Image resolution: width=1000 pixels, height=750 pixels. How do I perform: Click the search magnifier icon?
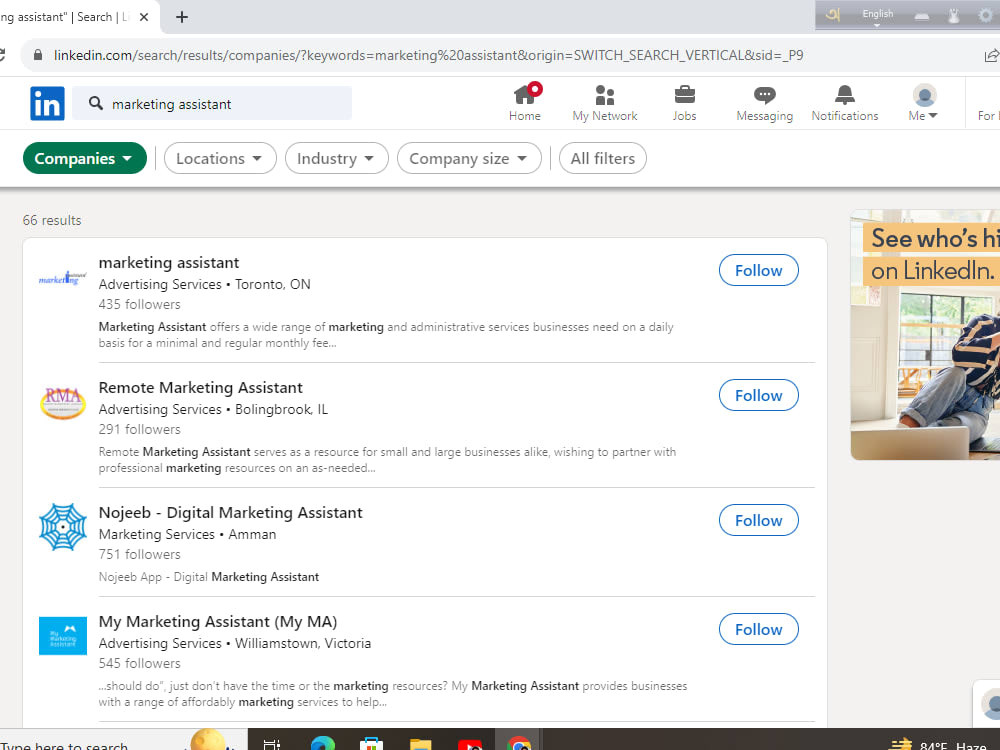pos(96,103)
